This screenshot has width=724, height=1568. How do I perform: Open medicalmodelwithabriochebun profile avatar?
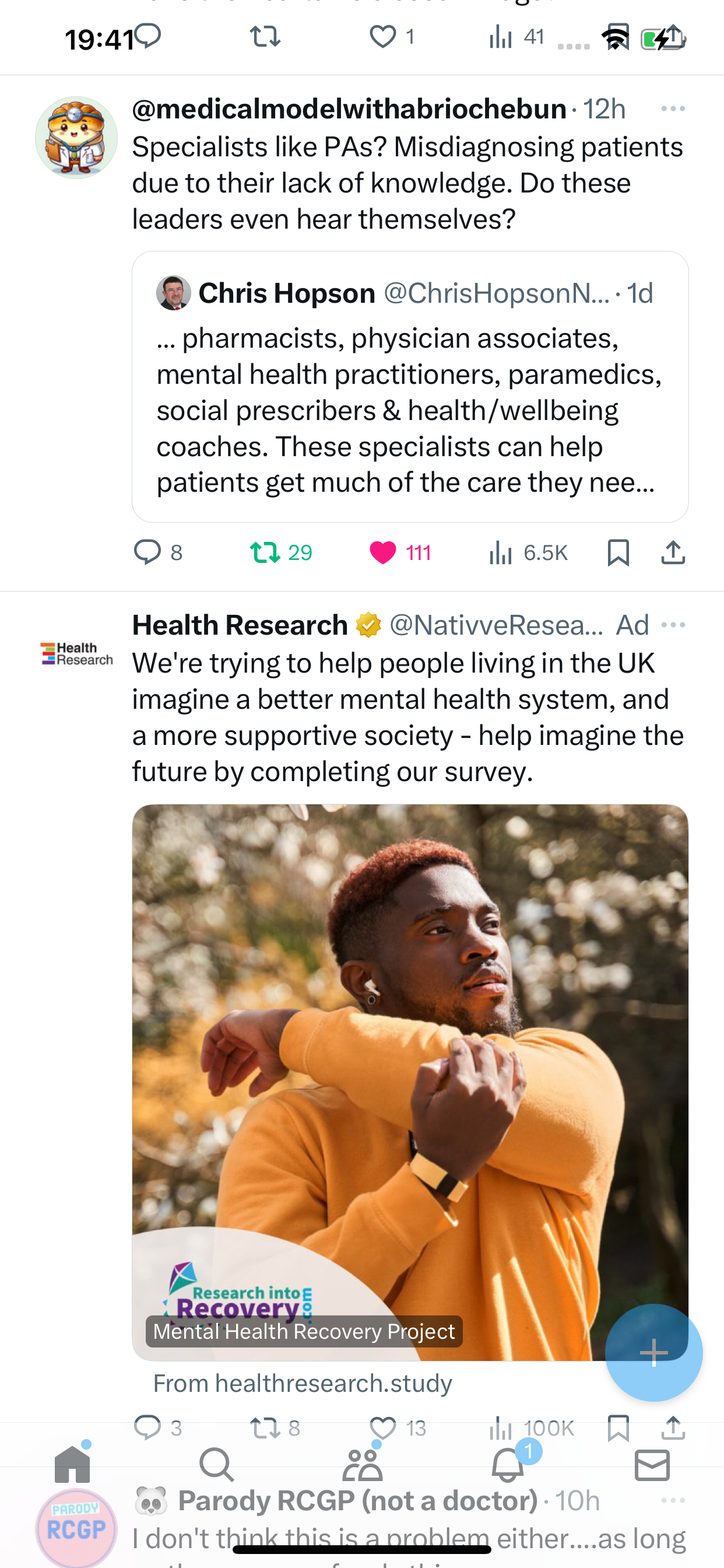[x=76, y=138]
